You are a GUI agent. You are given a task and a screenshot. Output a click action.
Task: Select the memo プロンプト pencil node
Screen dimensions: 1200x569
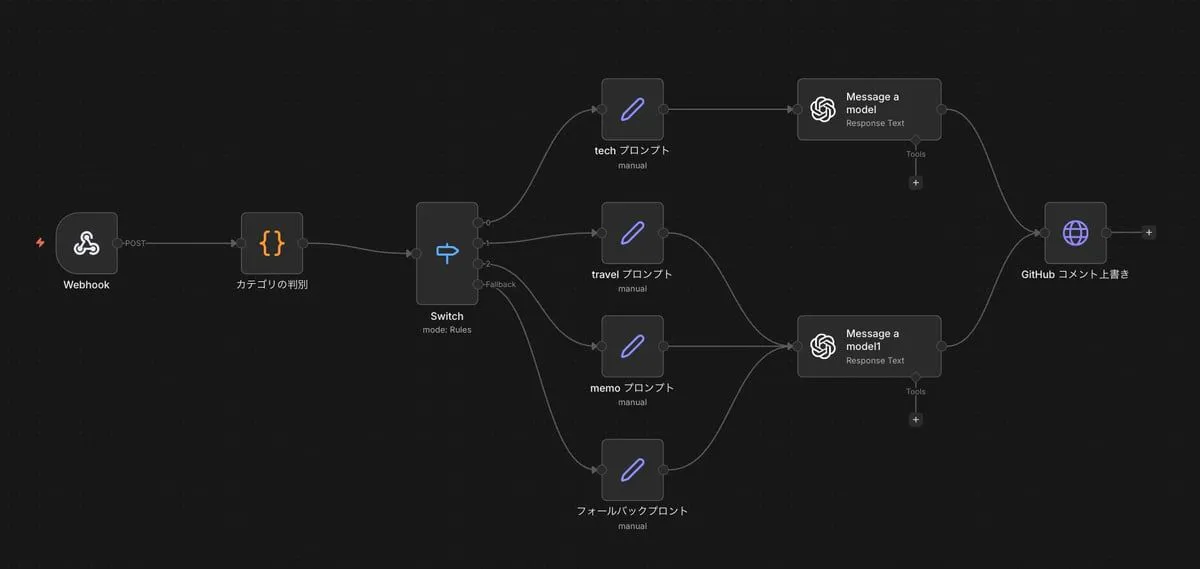click(632, 346)
